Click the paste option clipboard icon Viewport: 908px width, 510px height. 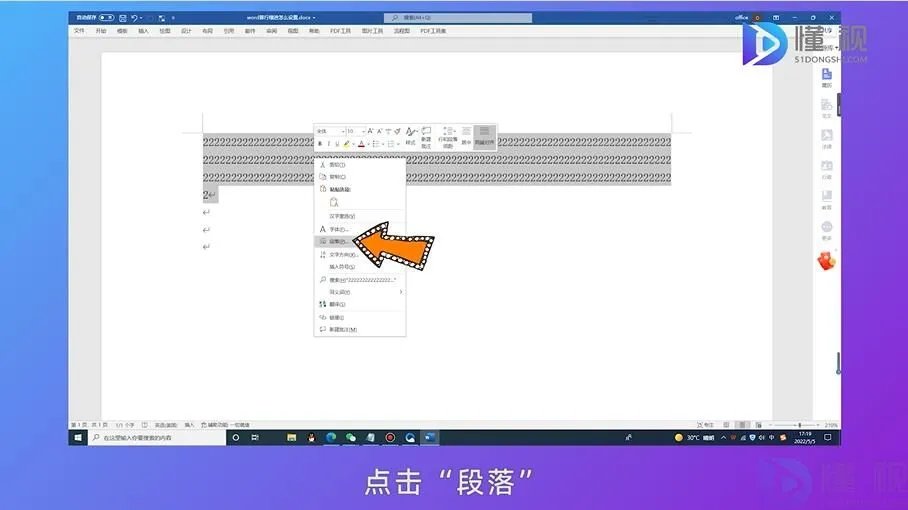click(x=334, y=202)
